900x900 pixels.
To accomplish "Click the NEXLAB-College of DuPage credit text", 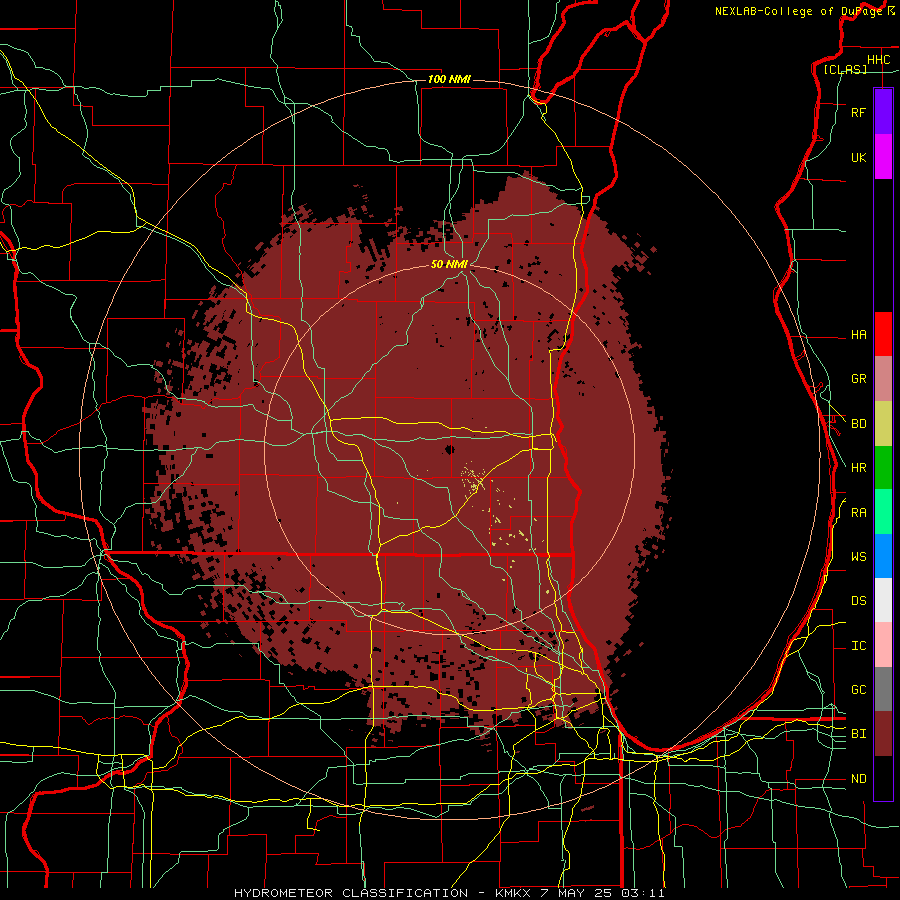I will (x=798, y=11).
